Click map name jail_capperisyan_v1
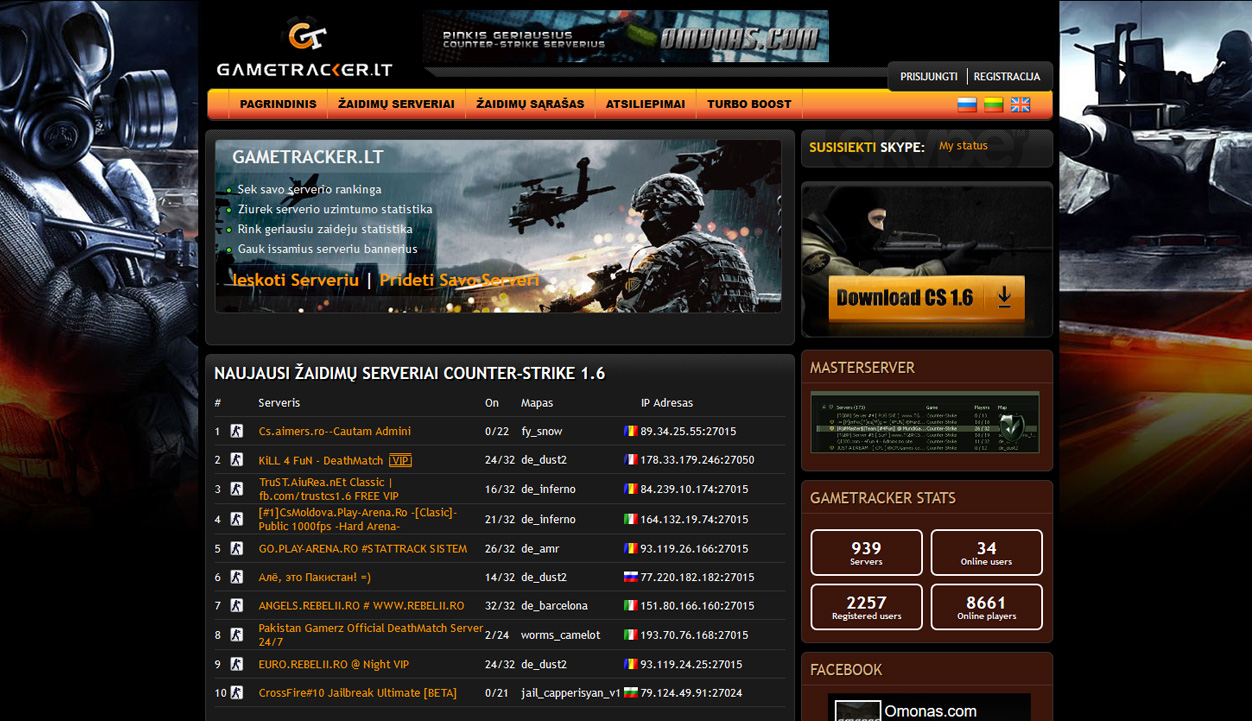The width and height of the screenshot is (1252, 721). click(571, 692)
